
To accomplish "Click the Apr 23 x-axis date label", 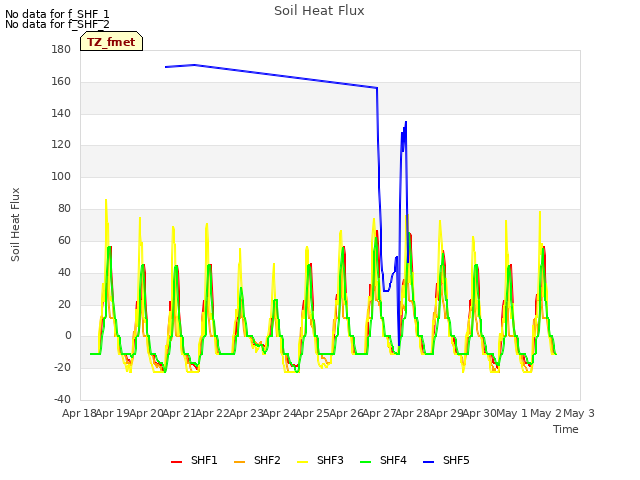I will point(246,413).
